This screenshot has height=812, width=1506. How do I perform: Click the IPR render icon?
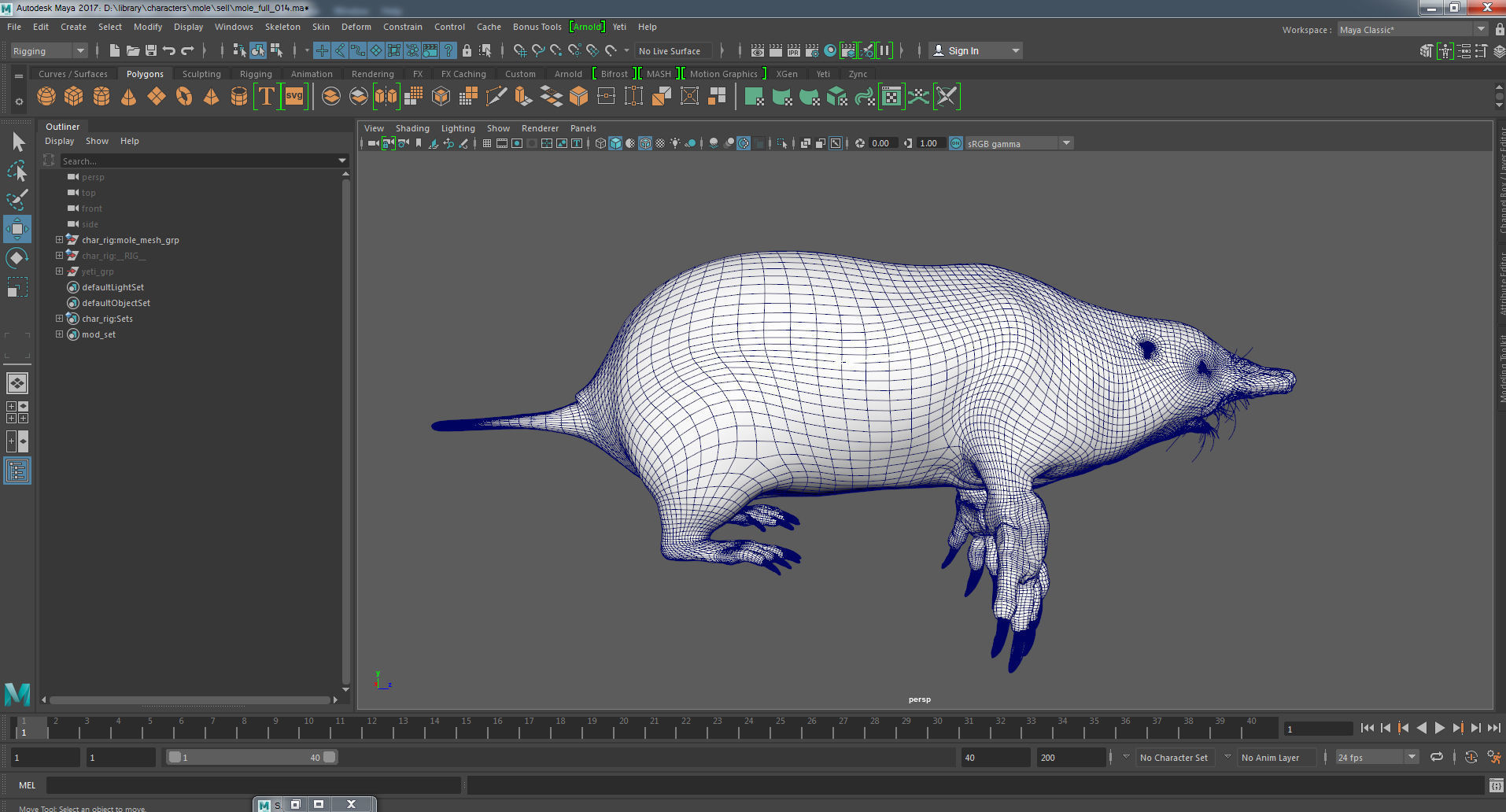pyautogui.click(x=794, y=50)
